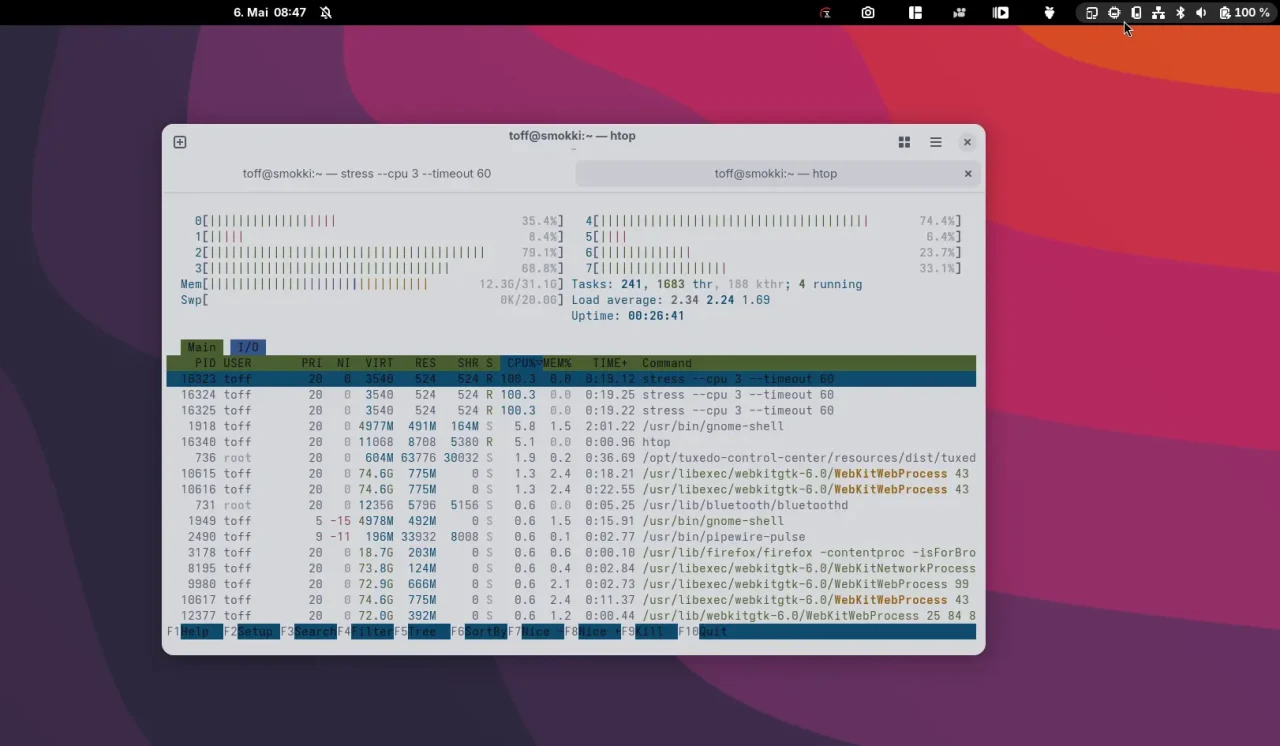Click the screenshot camera icon in top bar
The image size is (1280, 746).
click(x=868, y=13)
